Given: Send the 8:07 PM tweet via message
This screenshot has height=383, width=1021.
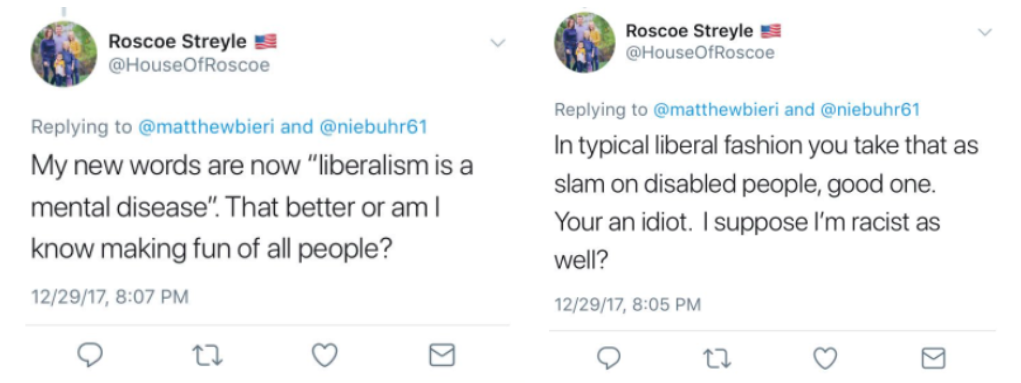Looking at the screenshot, I should (441, 356).
